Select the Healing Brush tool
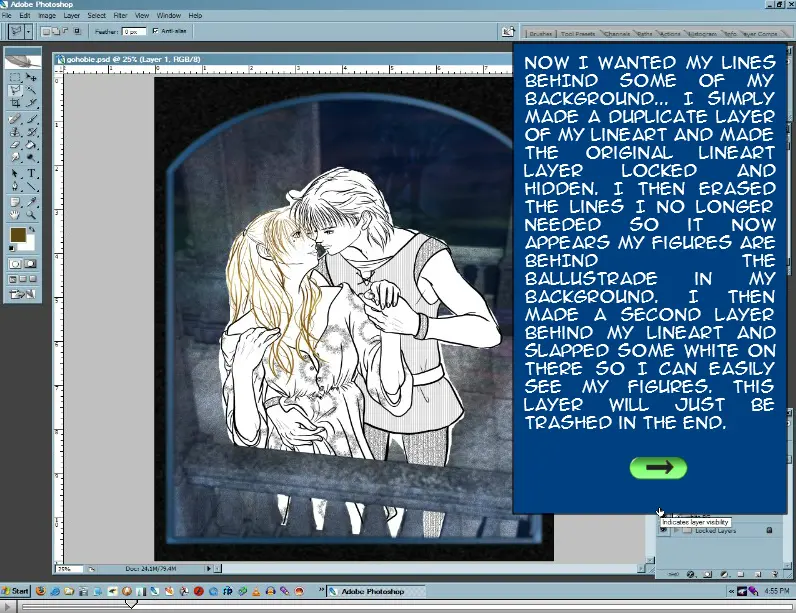This screenshot has height=613, width=796. 15,119
